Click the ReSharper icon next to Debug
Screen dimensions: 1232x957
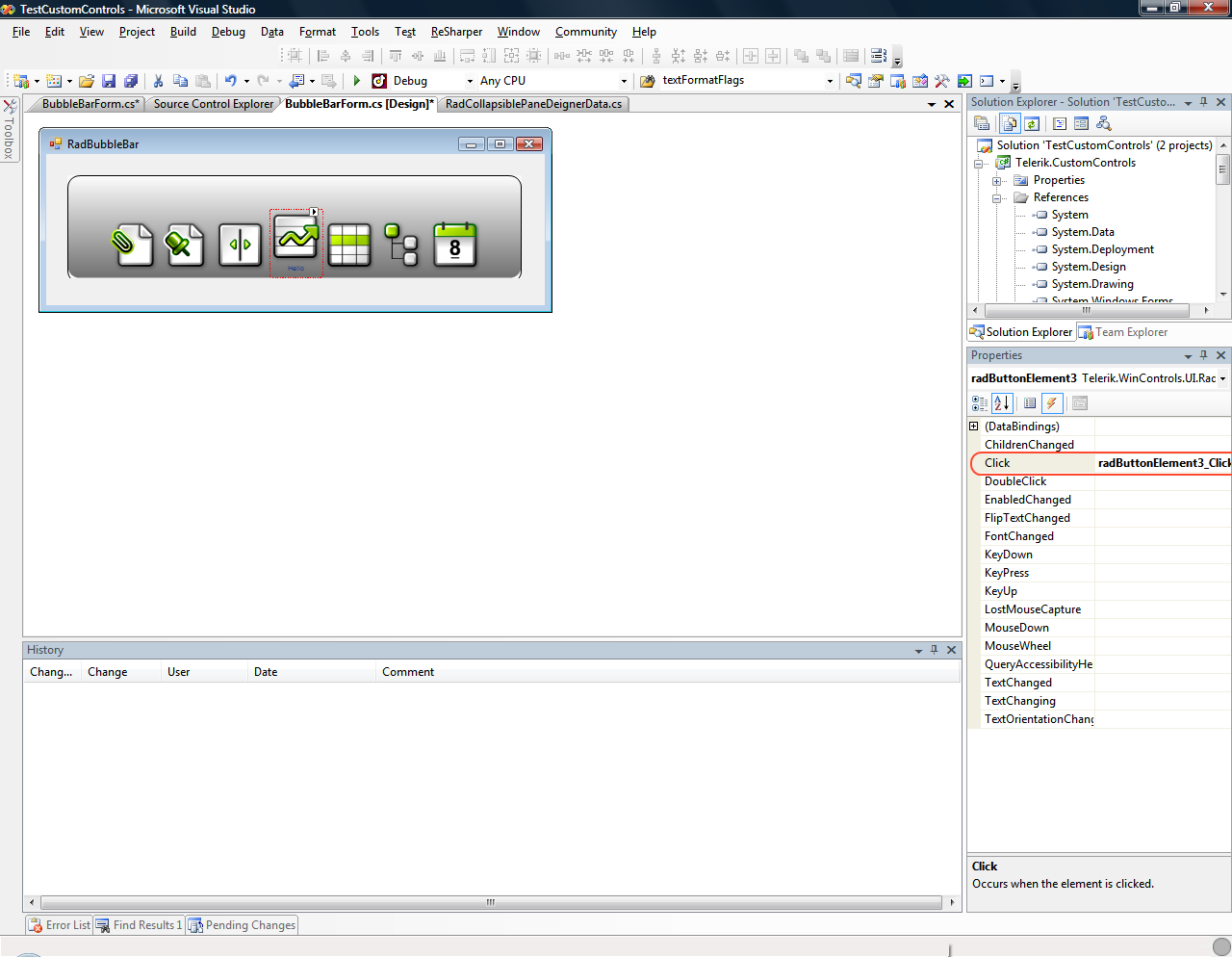coord(379,81)
